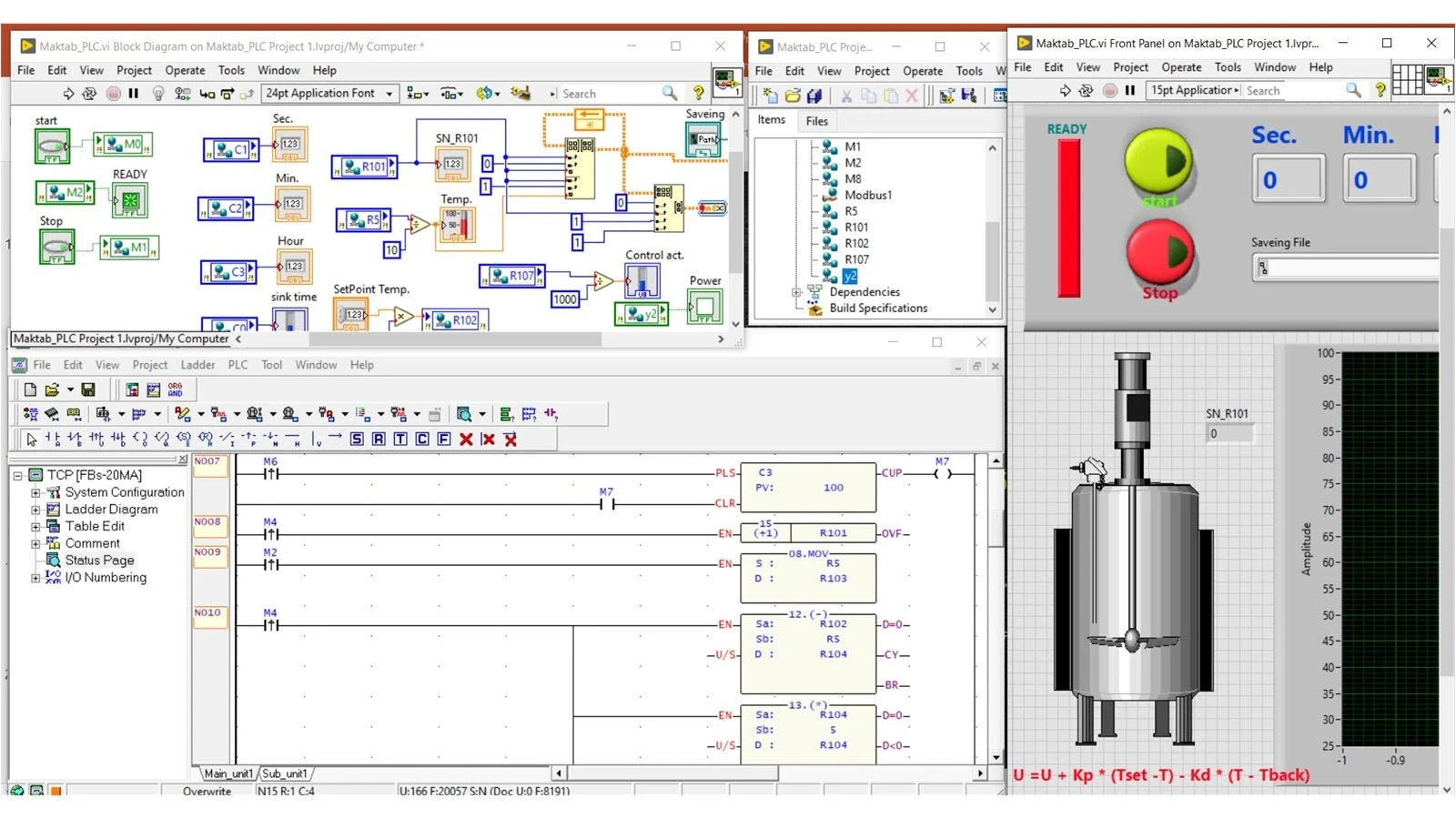Click the Run arrow in Block Diagram toolbar
This screenshot has height=819, width=1456.
(68, 94)
